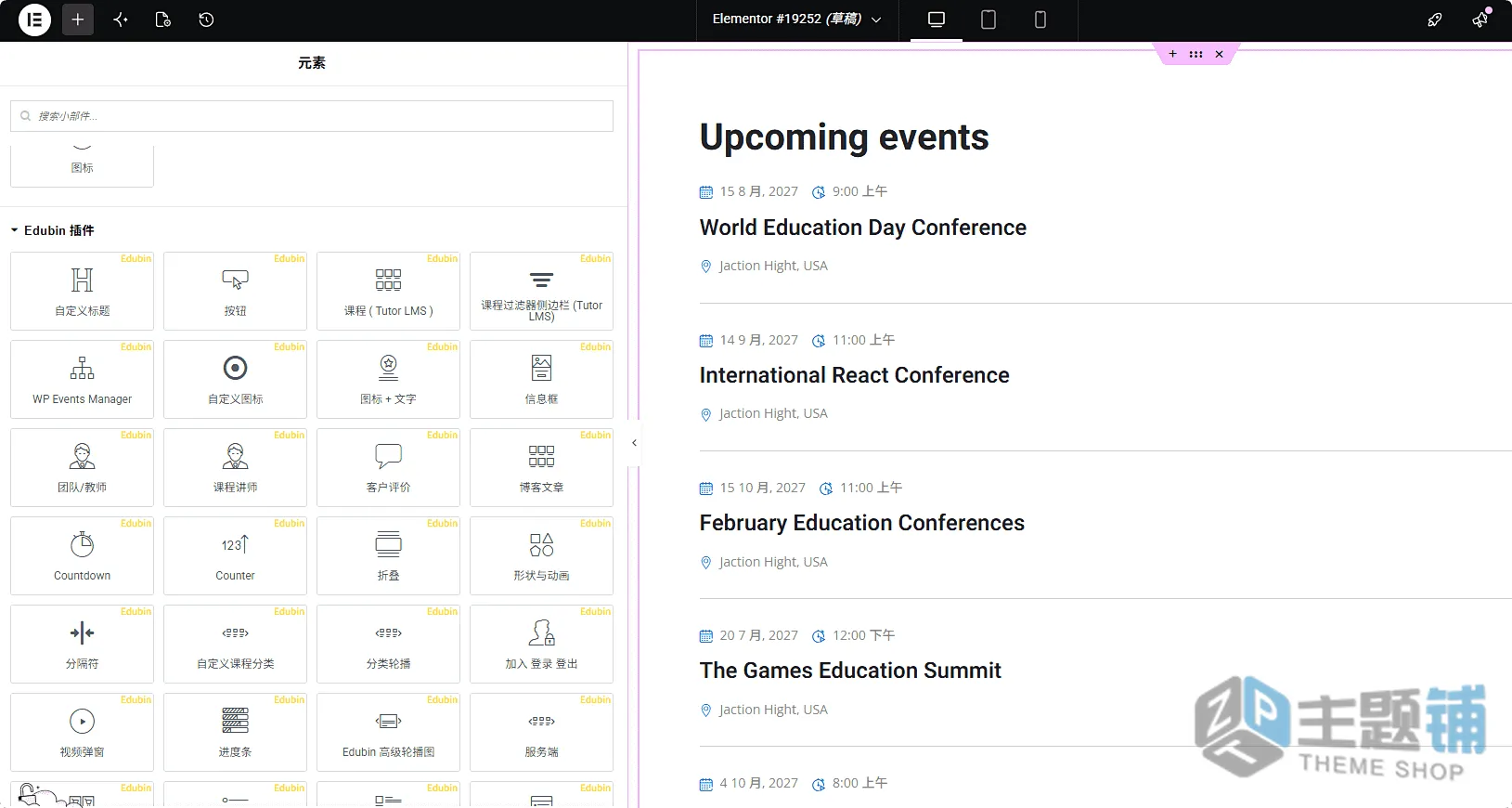Click the container drag handle dots

tap(1196, 54)
